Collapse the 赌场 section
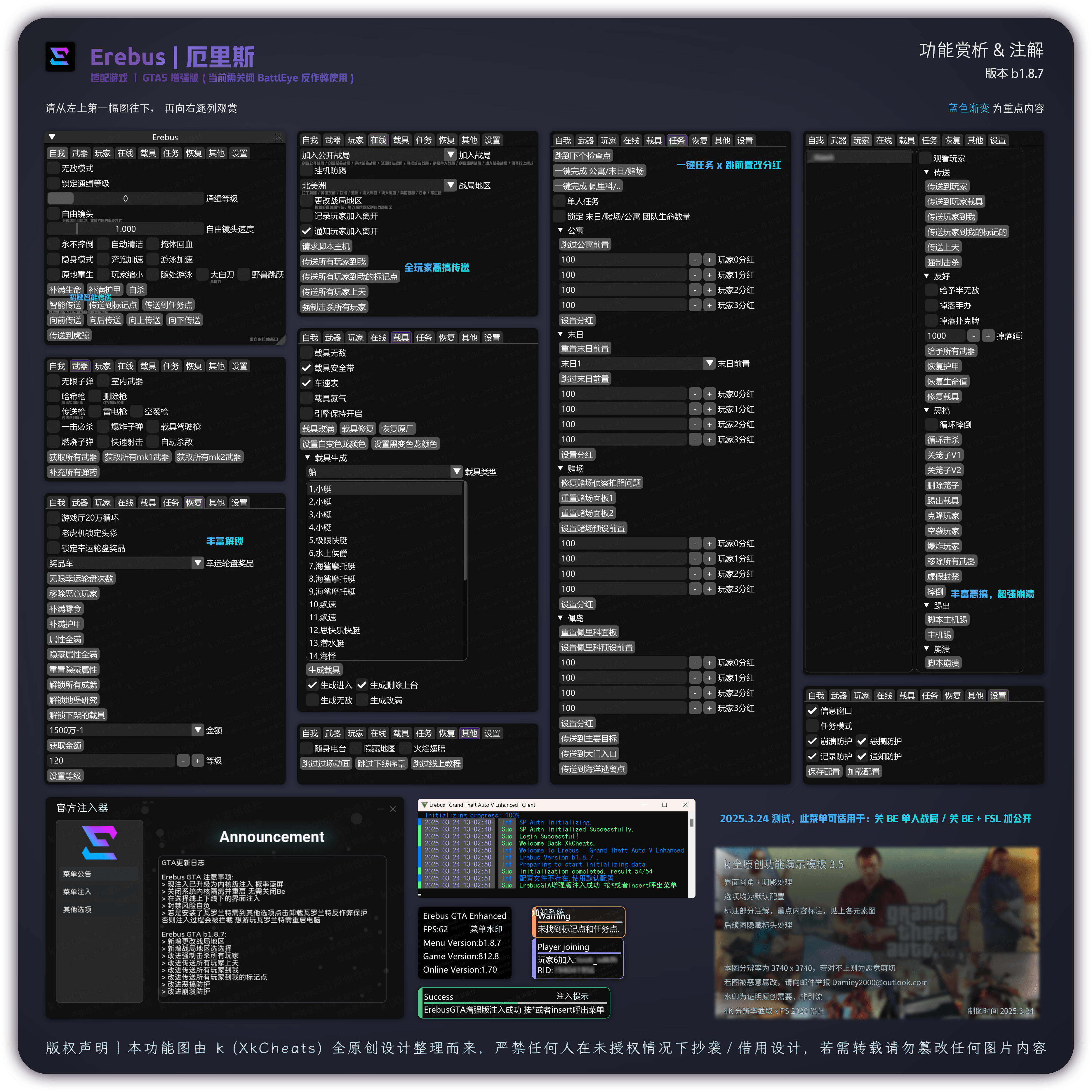Viewport: 1092px width, 1092px height. click(560, 469)
